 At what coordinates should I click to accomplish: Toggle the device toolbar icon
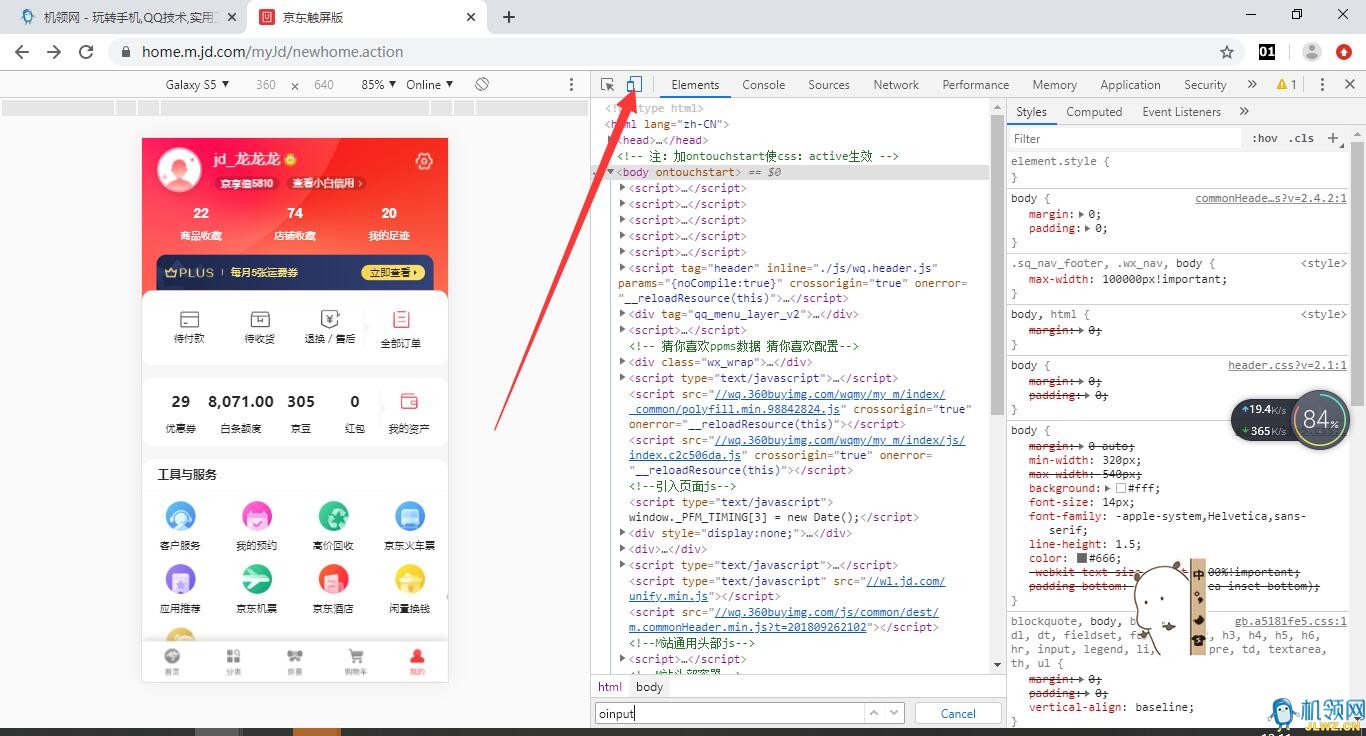pos(634,85)
